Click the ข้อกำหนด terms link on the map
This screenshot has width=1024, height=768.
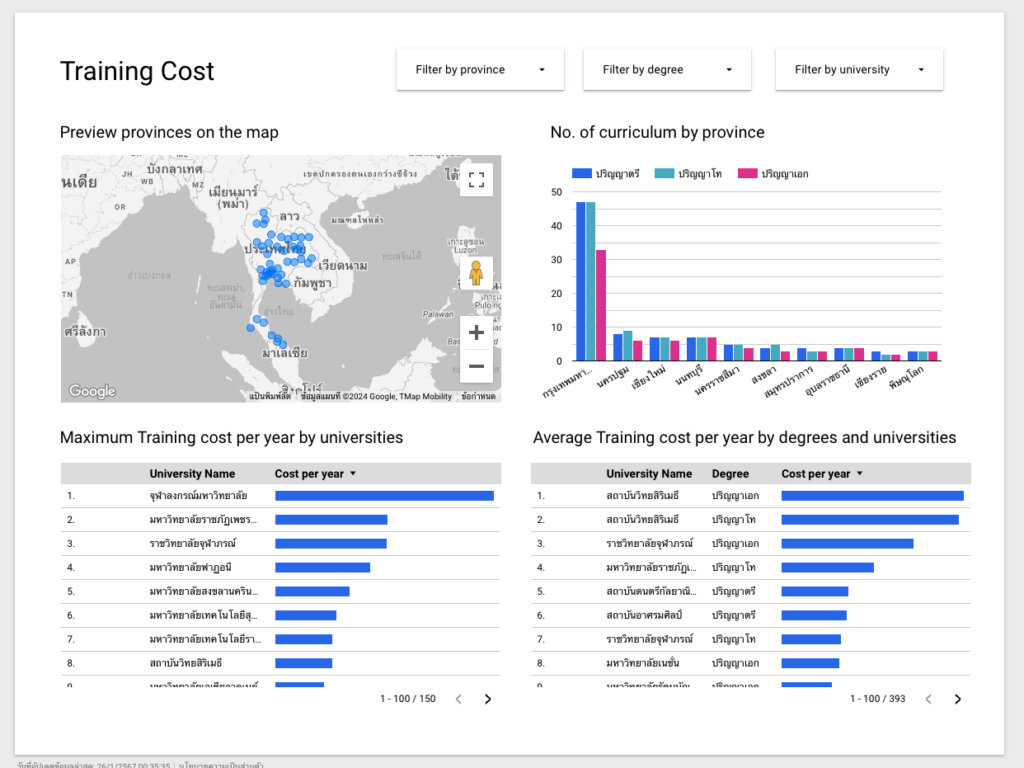[478, 396]
